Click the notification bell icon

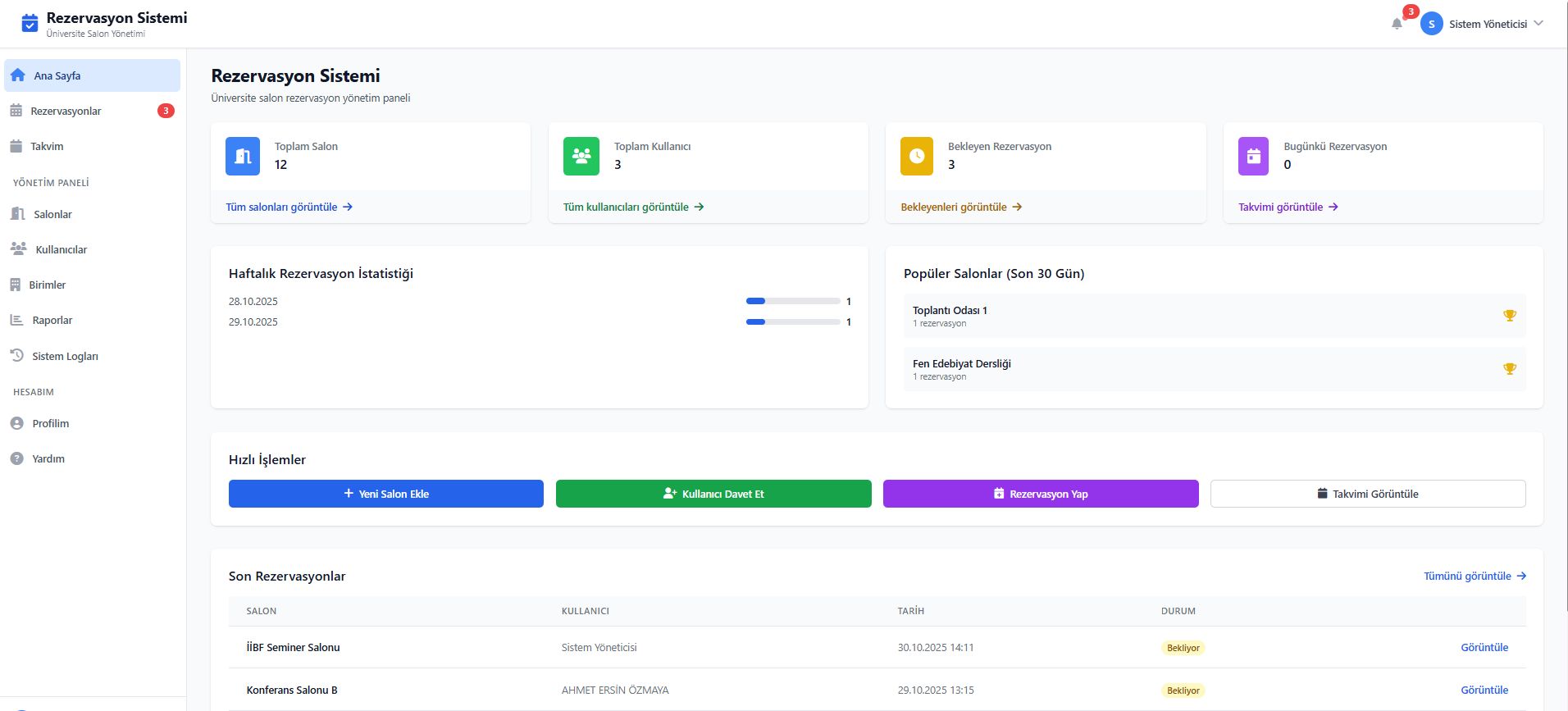(x=1397, y=24)
